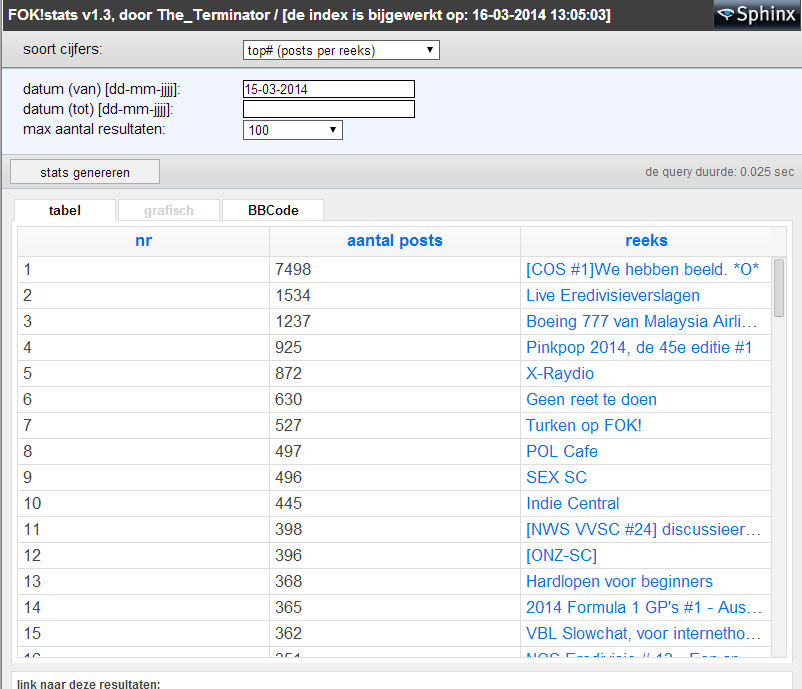Open the VBL Slowchat link
Image resolution: width=802 pixels, height=689 pixels.
pyautogui.click(x=643, y=633)
